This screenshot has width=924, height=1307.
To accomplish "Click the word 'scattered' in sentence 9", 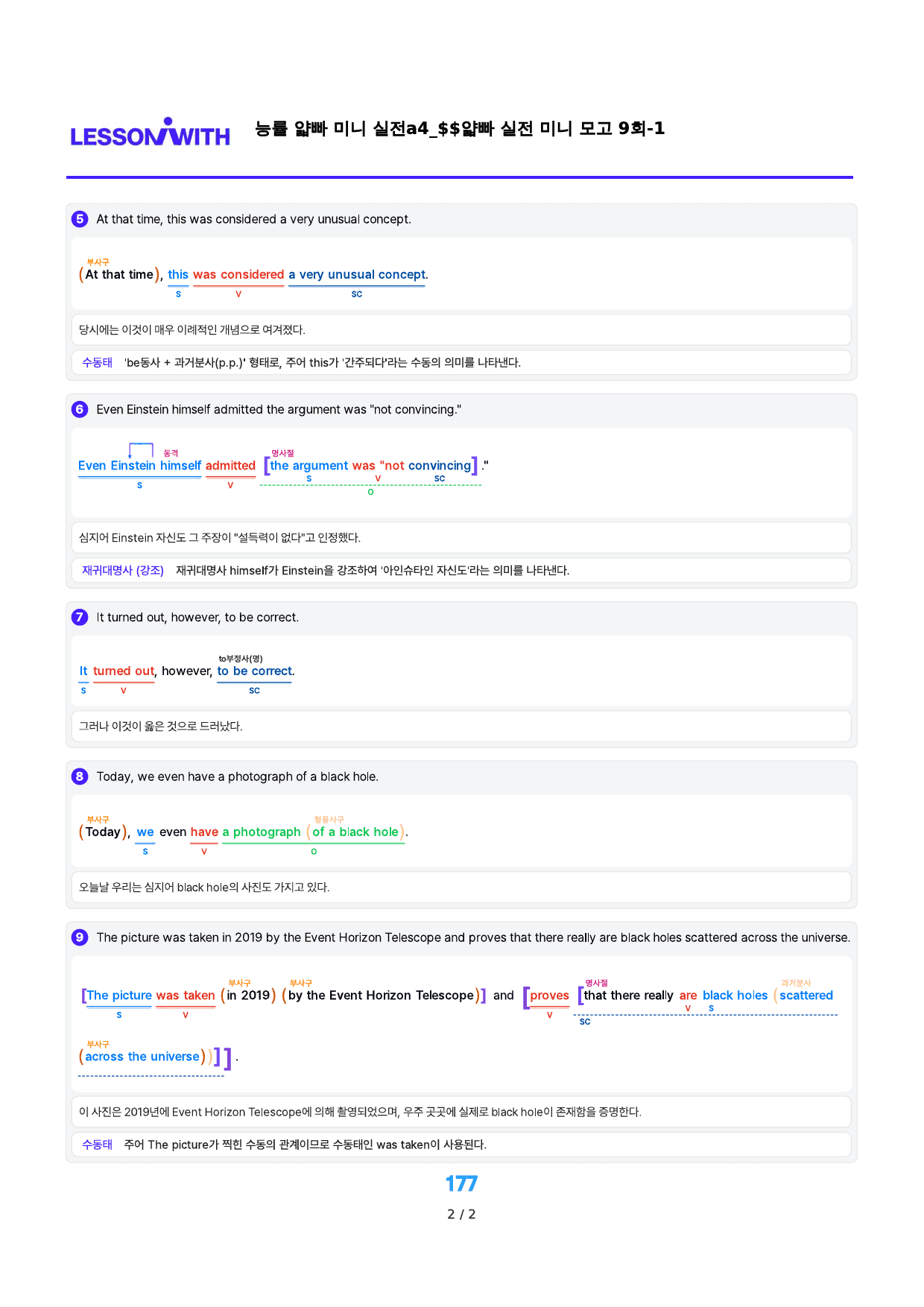I will click(806, 995).
